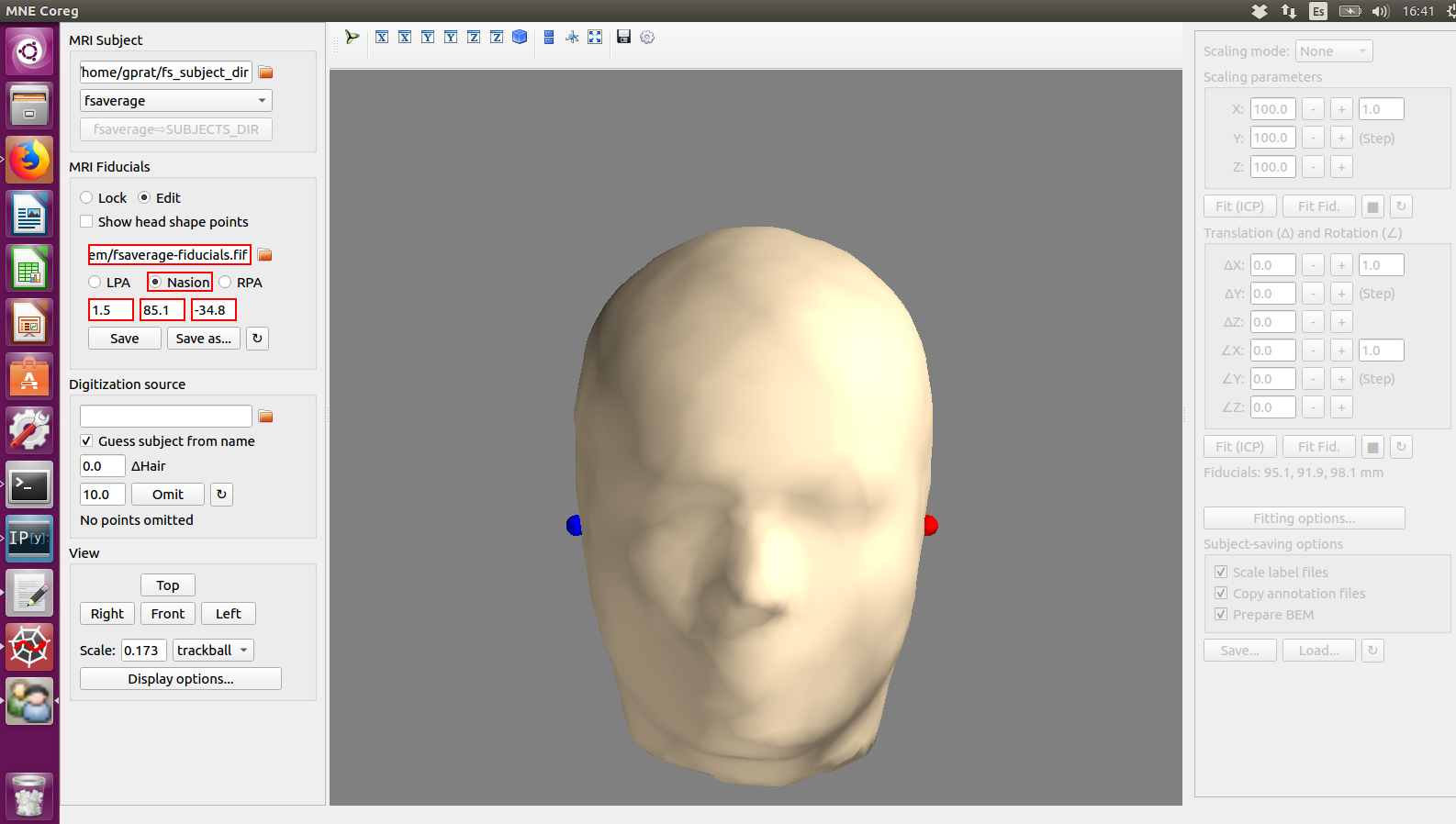The image size is (1456, 824).
Task: Click the fiducial Y coordinate field 85.1
Action: click(162, 310)
